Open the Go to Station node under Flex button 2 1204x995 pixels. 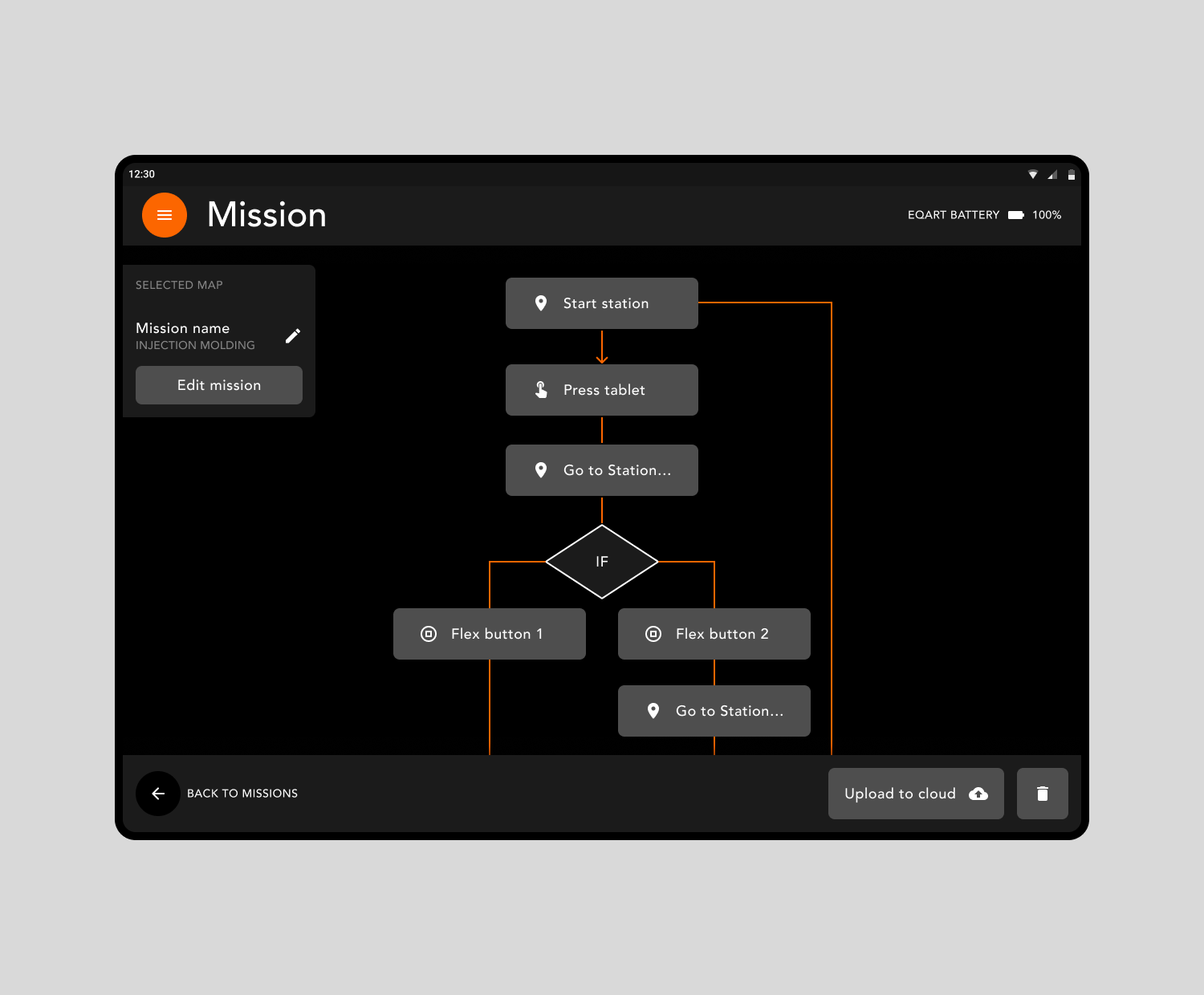(x=714, y=711)
